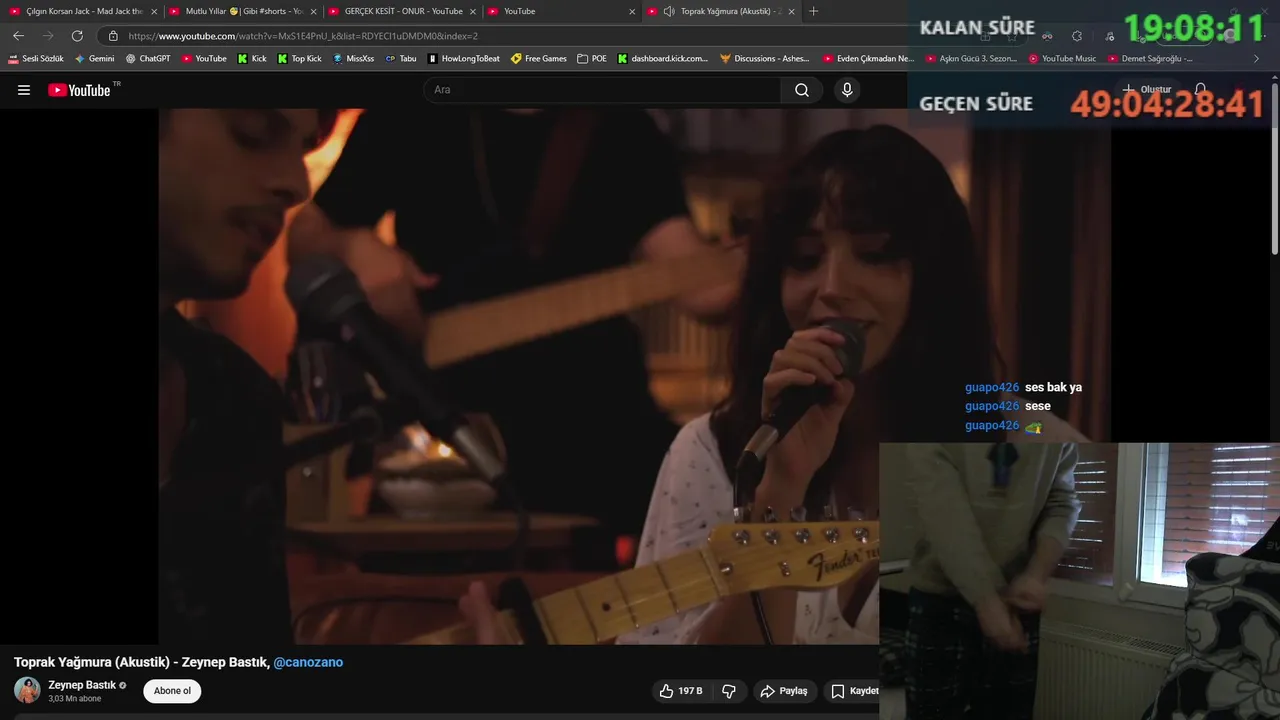
Task: Open Free Games bookmark
Action: coord(539,59)
